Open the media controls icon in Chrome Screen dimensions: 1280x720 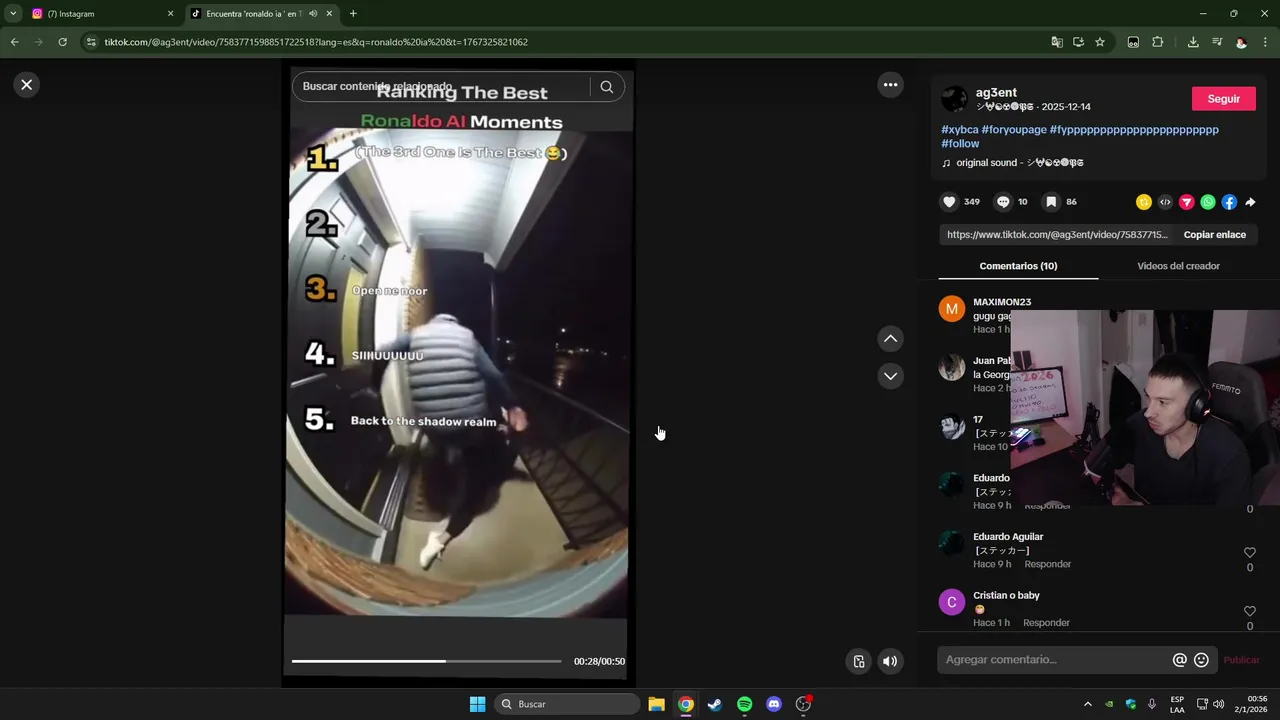pos(1217,42)
